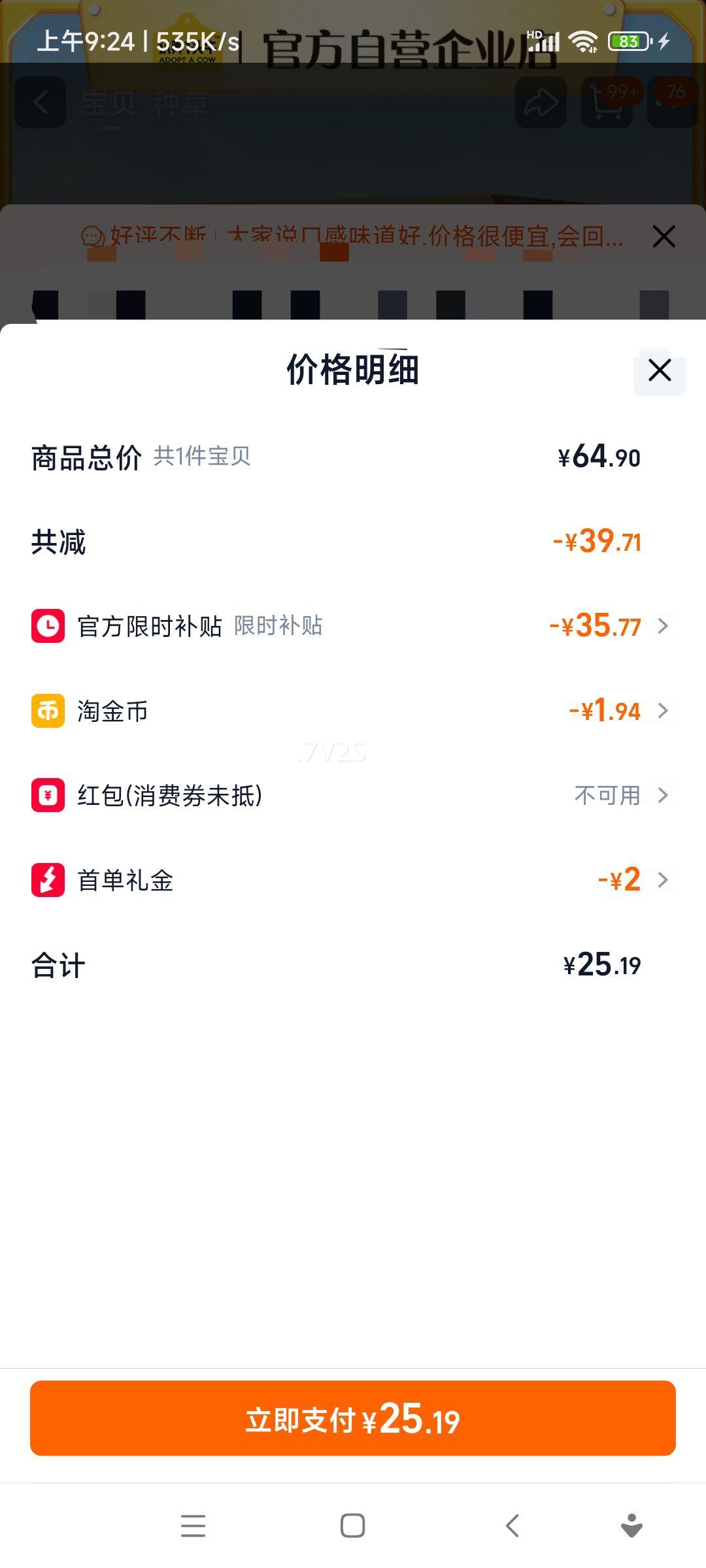This screenshot has height=1568, width=706.
Task: Expand 首单礼金 discount chevron
Action: click(663, 879)
